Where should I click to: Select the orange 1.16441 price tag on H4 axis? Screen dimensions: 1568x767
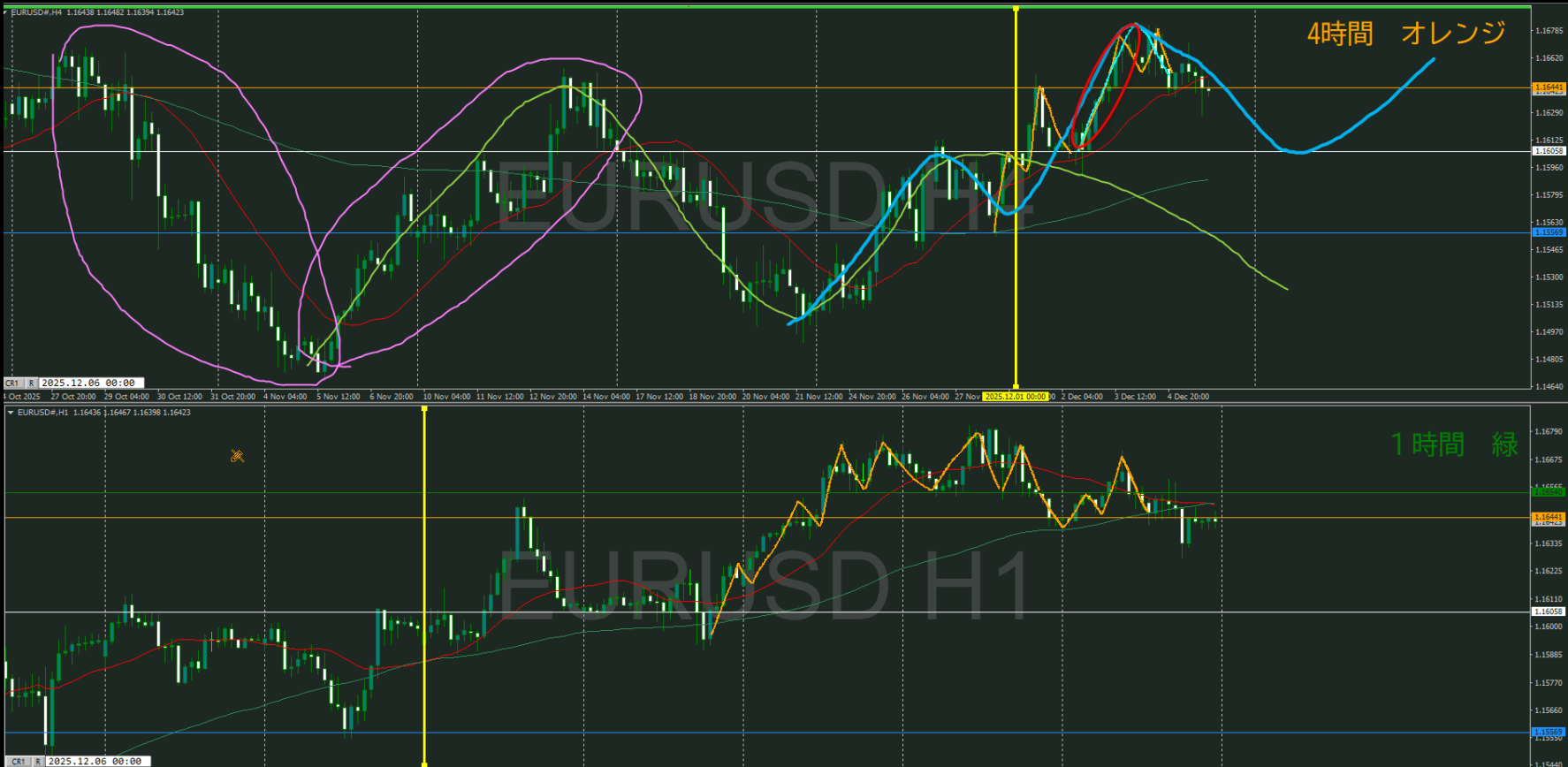point(1548,87)
